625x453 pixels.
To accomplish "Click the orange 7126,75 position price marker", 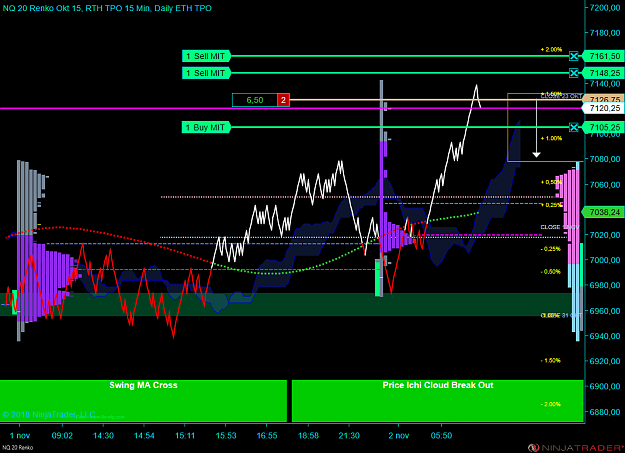I will 603,98.
